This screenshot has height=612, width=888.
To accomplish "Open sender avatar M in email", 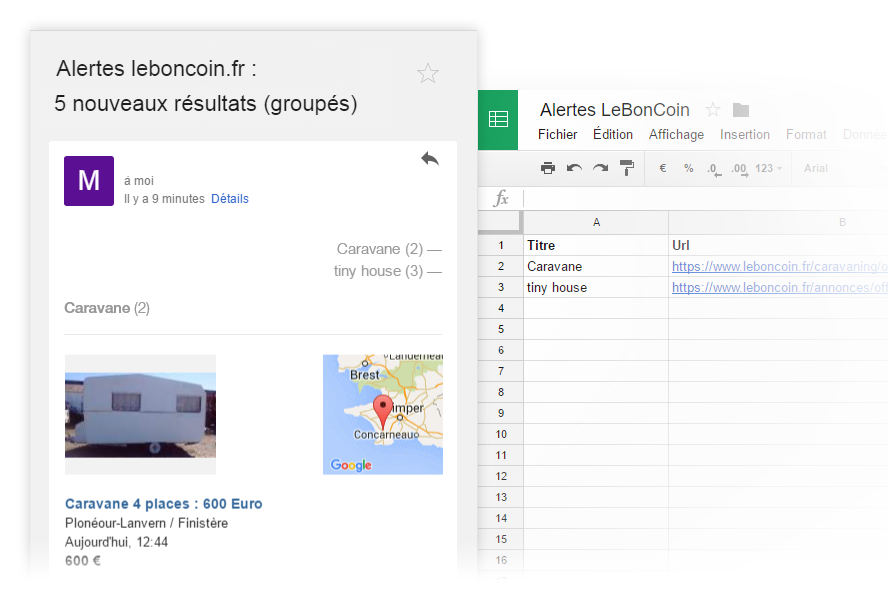I will coord(89,181).
